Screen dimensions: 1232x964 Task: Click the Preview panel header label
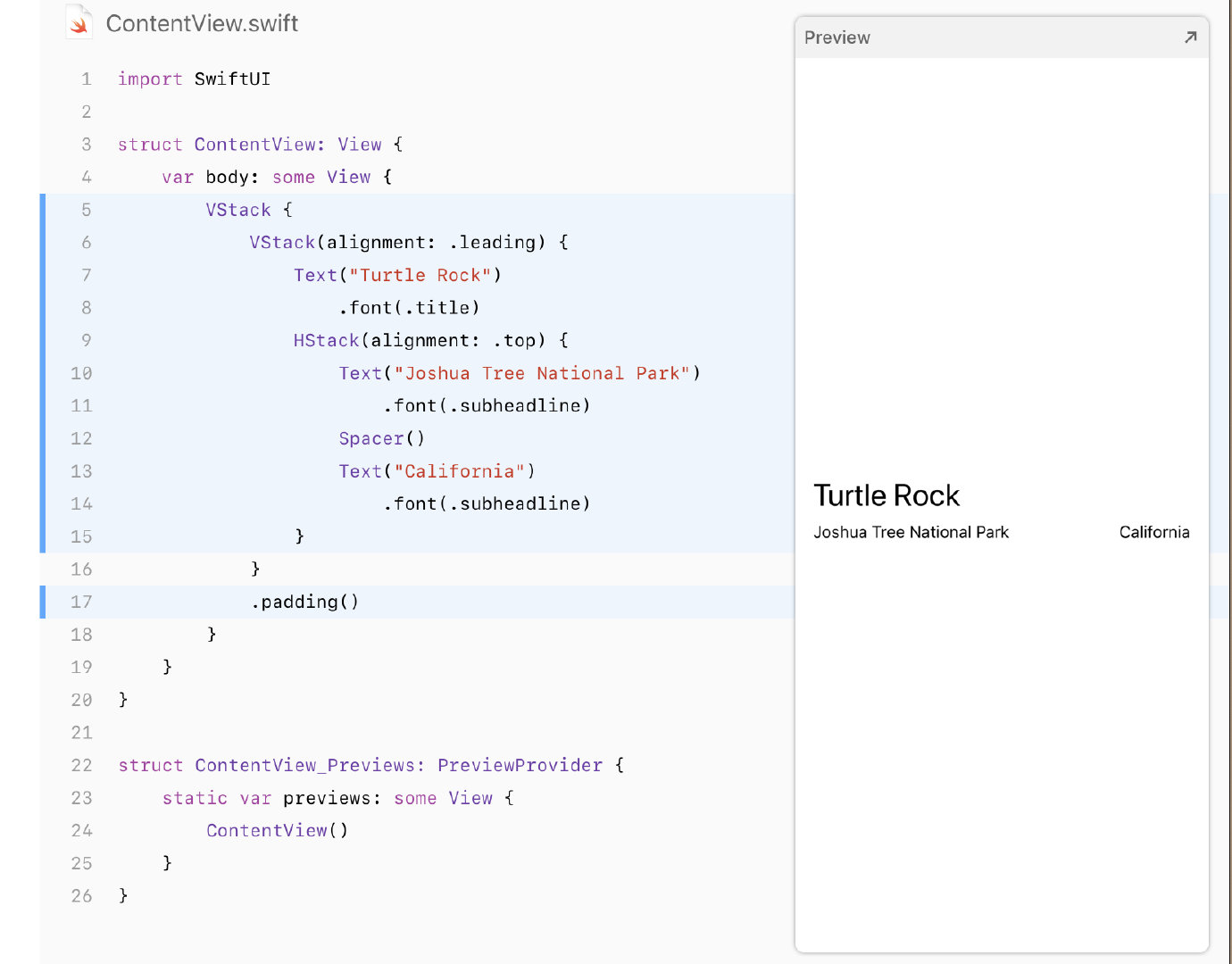click(x=837, y=37)
